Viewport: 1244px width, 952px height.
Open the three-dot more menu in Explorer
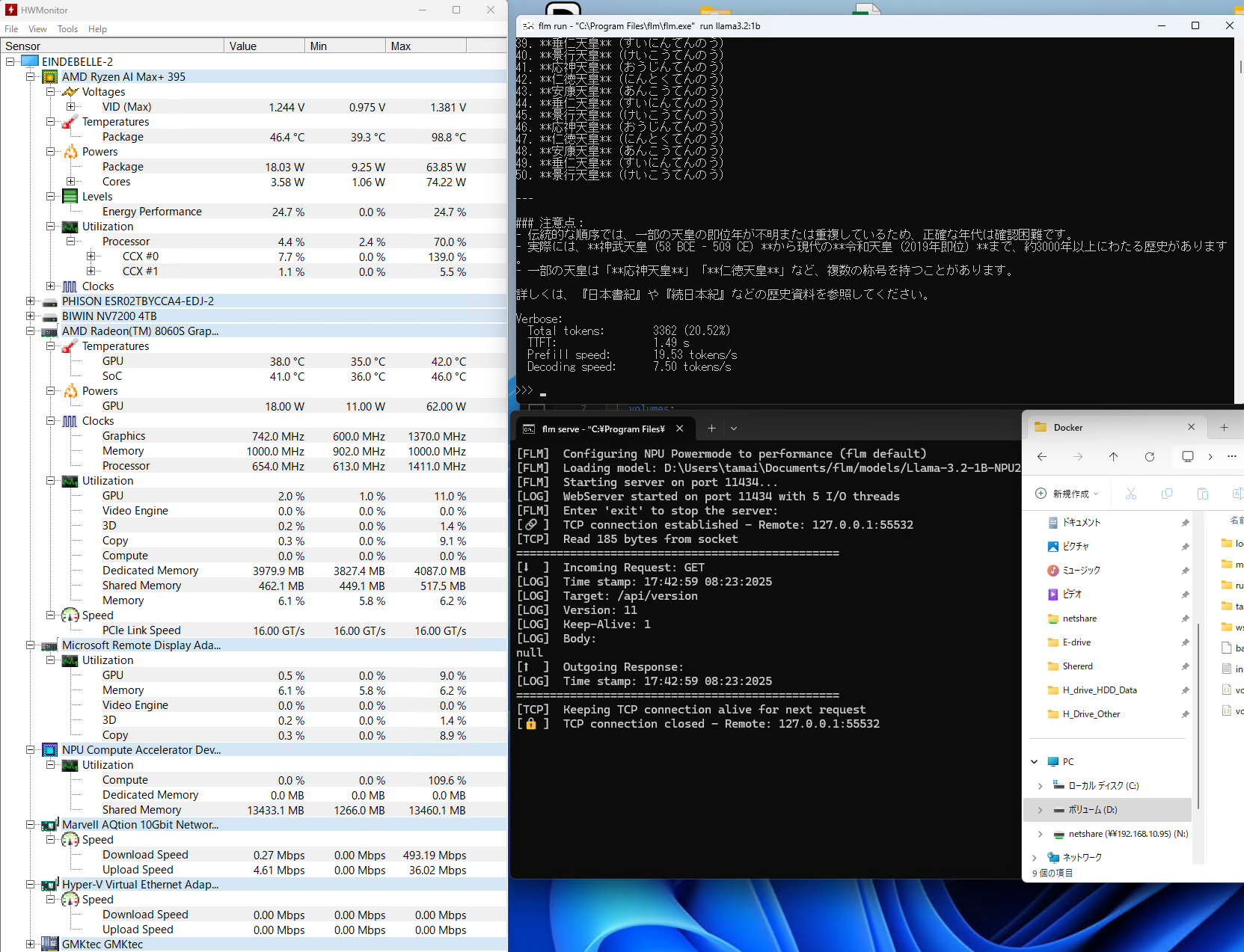point(1232,456)
